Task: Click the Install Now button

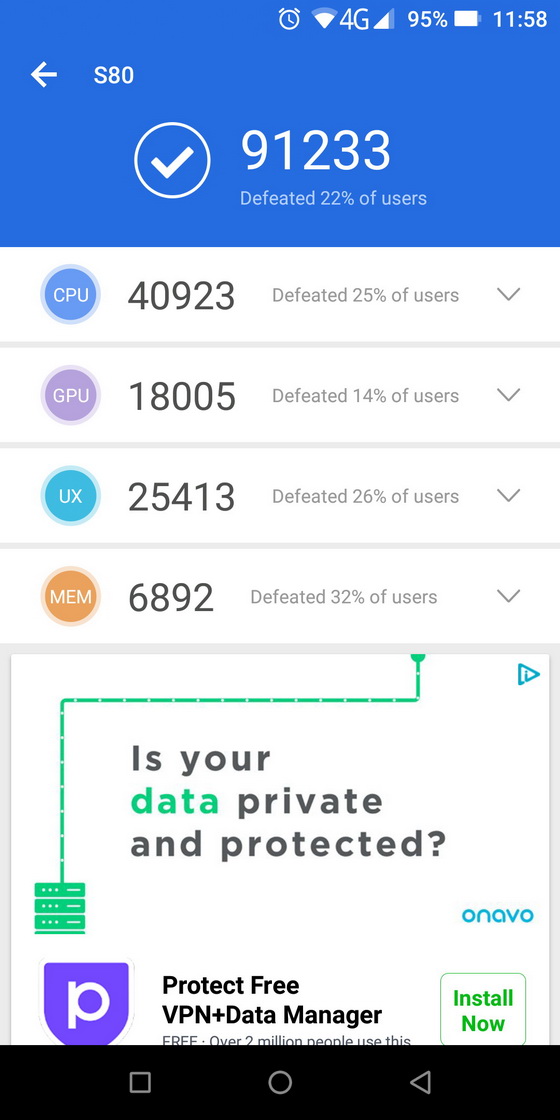Action: tap(483, 1010)
